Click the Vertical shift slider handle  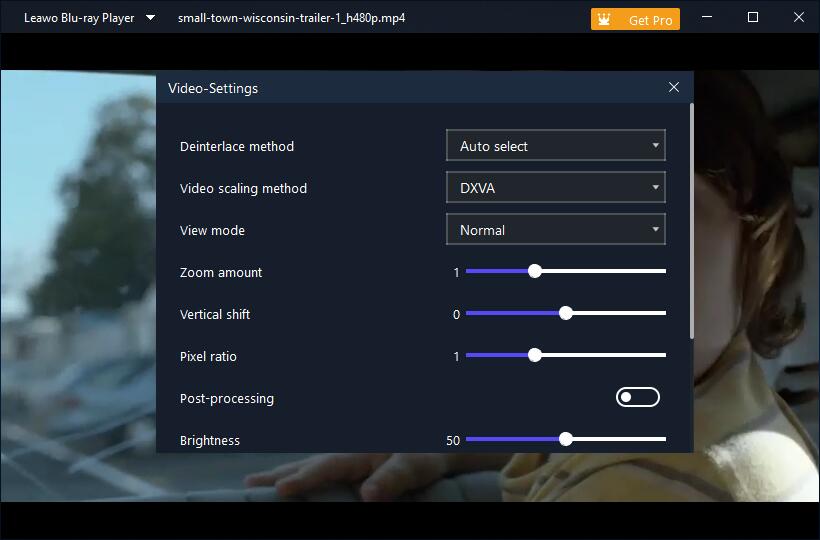point(566,313)
